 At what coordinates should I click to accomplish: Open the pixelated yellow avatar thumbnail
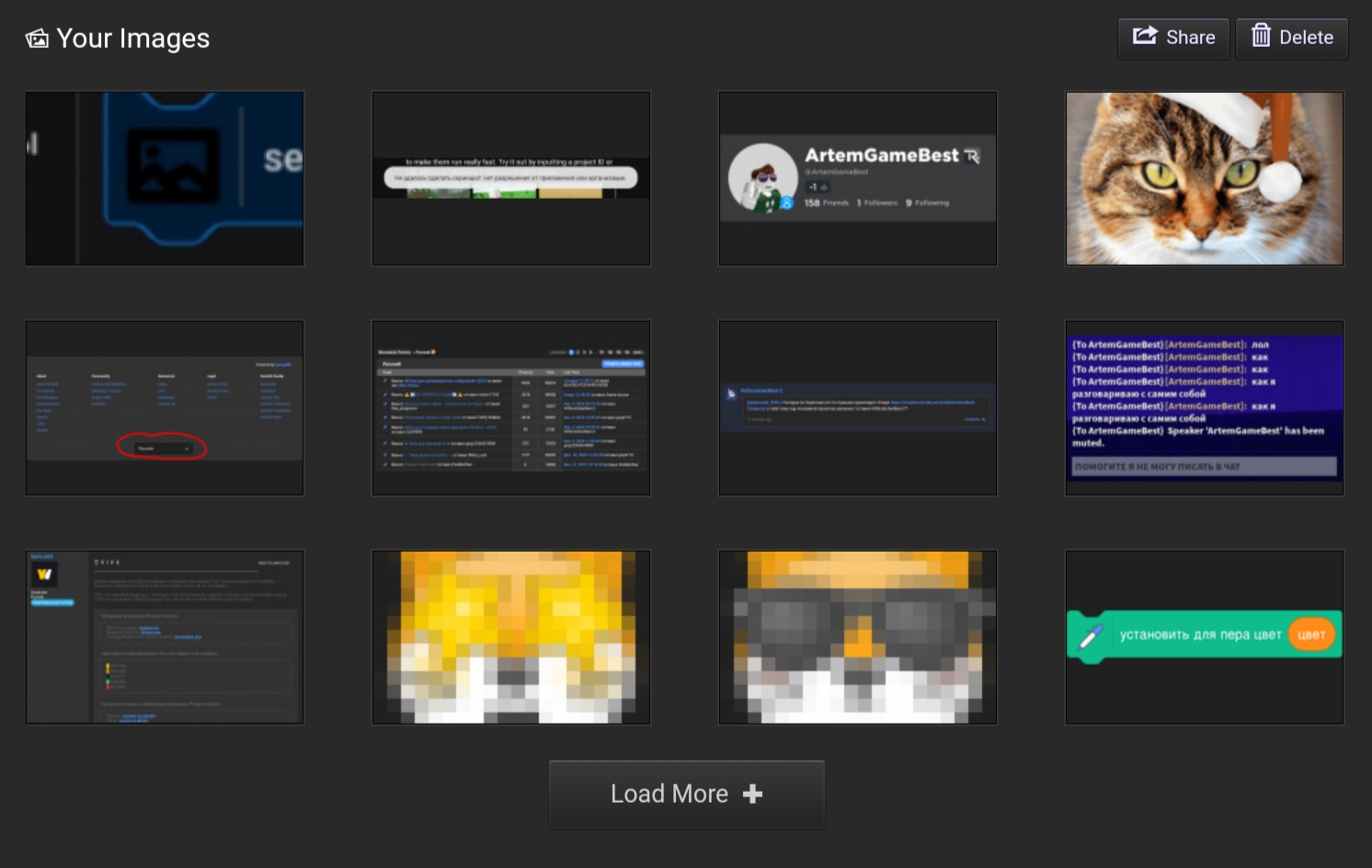[510, 636]
